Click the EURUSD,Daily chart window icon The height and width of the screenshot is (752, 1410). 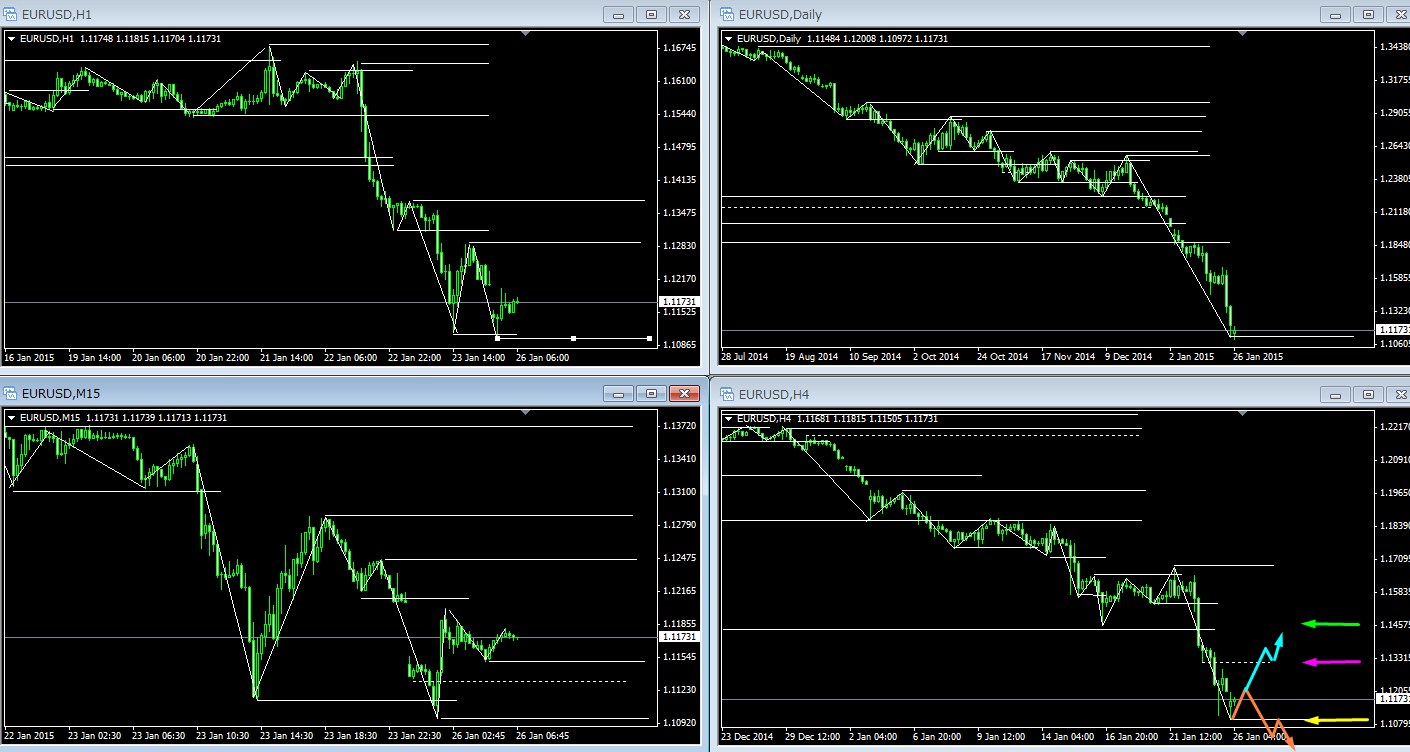727,14
